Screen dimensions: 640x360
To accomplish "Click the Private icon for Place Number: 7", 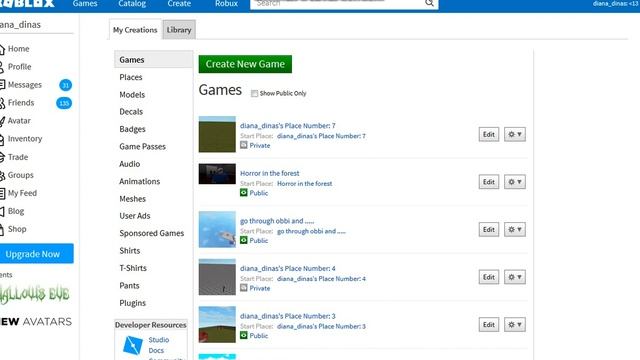I will point(244,145).
